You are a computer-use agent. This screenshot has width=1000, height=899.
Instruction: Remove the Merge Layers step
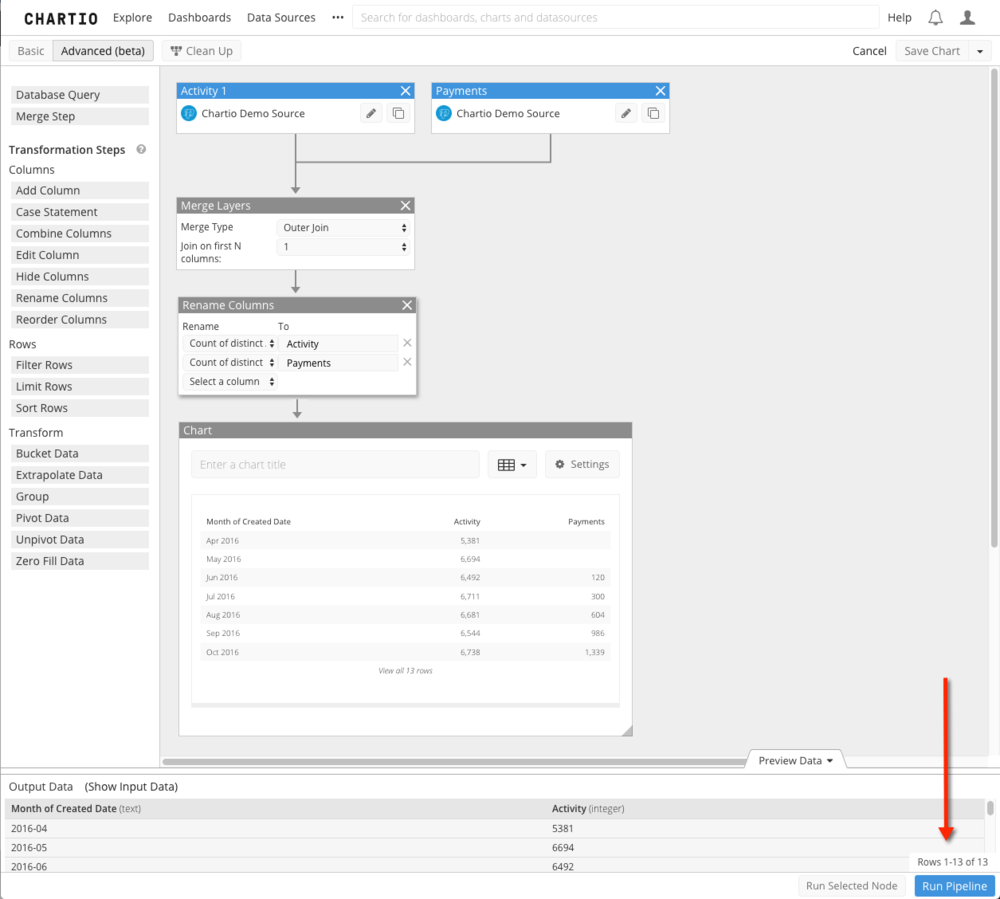click(406, 205)
